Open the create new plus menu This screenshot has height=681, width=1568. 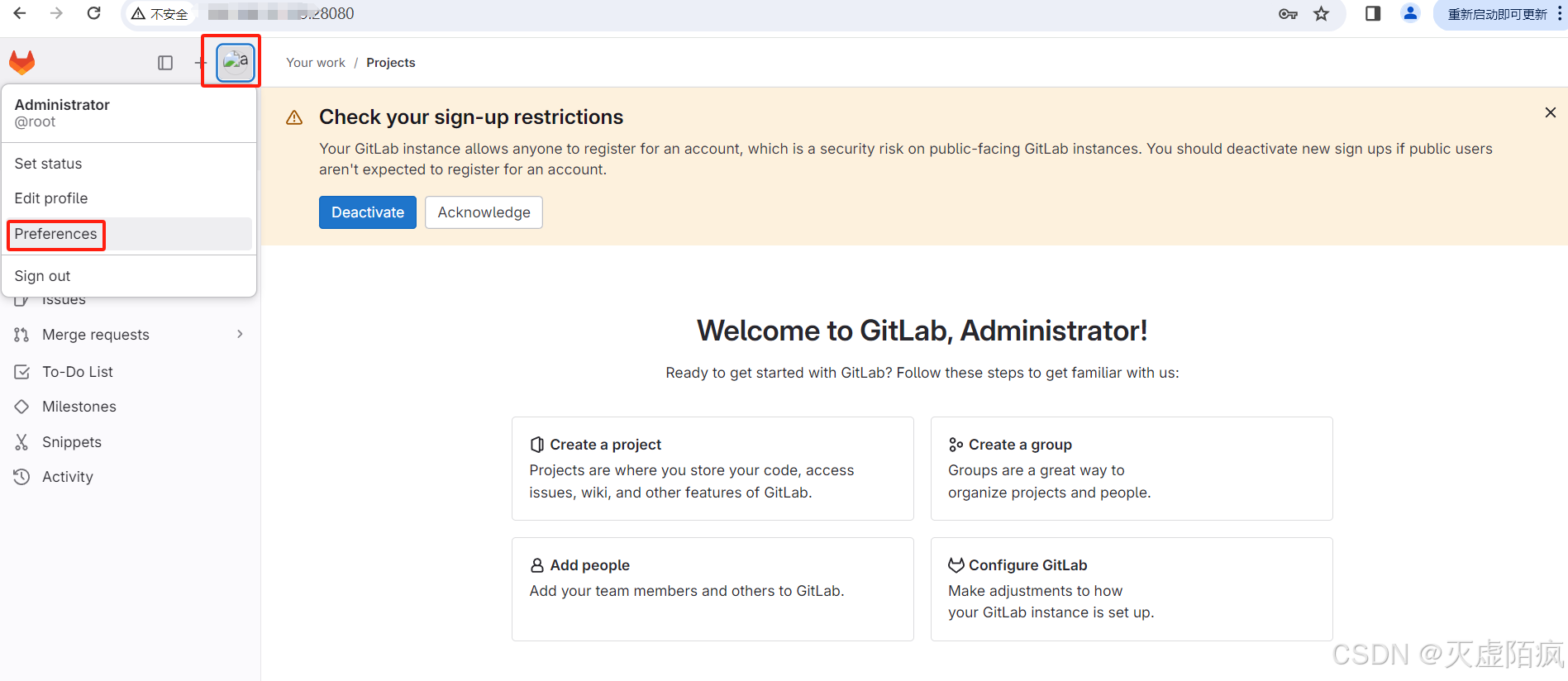pos(201,63)
